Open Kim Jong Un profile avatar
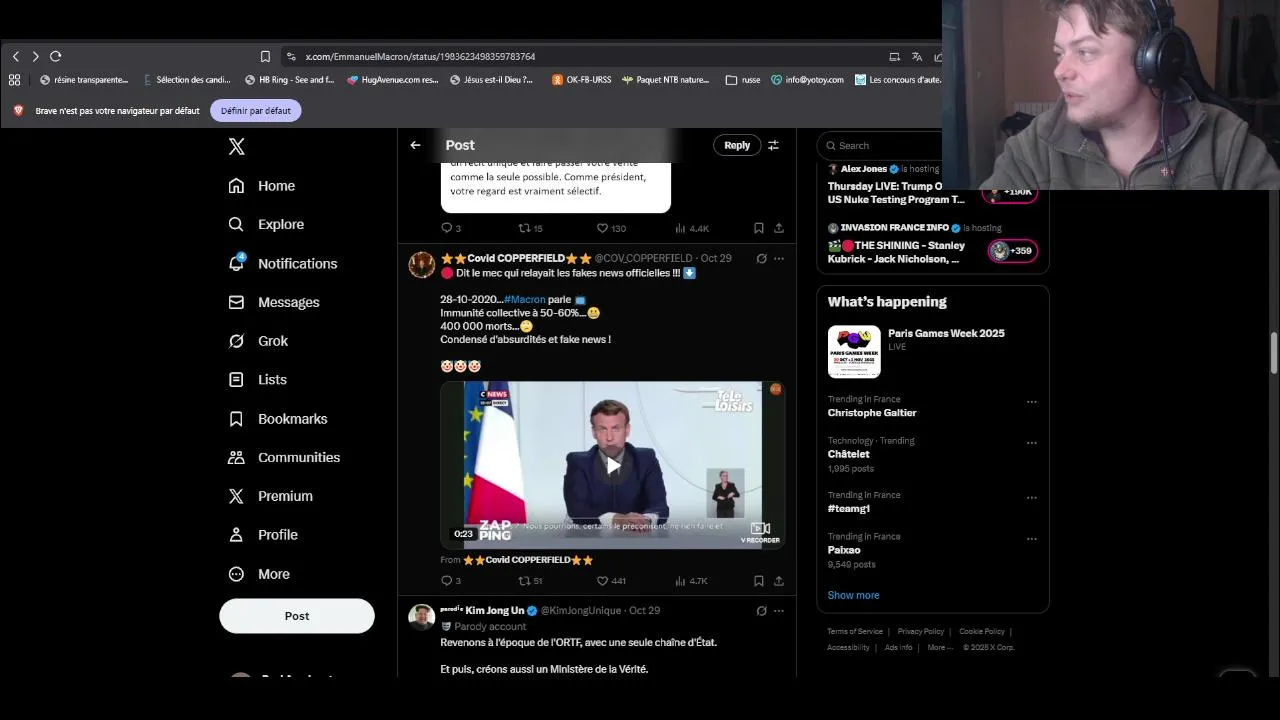 click(422, 617)
